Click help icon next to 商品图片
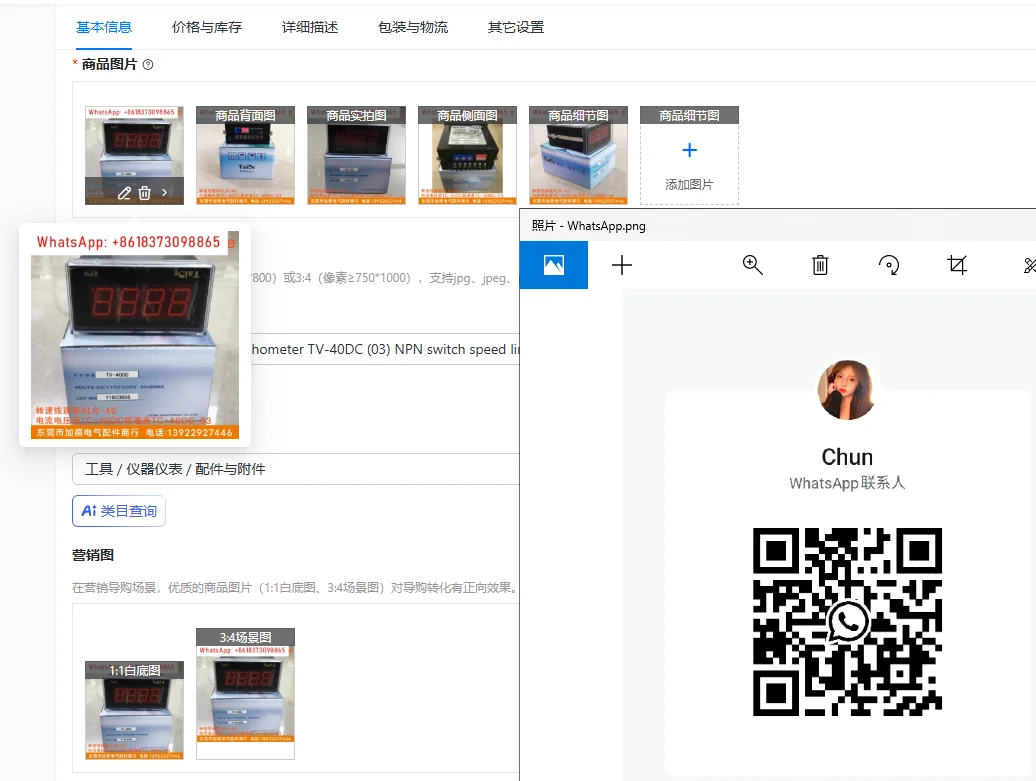The width and height of the screenshot is (1036, 781). pos(148,65)
